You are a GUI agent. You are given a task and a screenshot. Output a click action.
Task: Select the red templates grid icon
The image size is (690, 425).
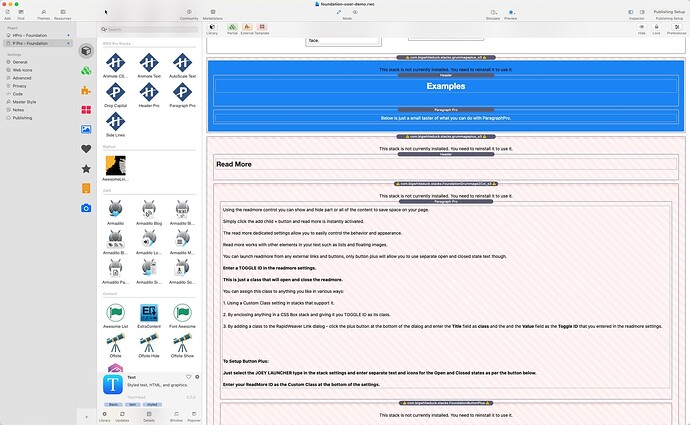pyautogui.click(x=86, y=110)
